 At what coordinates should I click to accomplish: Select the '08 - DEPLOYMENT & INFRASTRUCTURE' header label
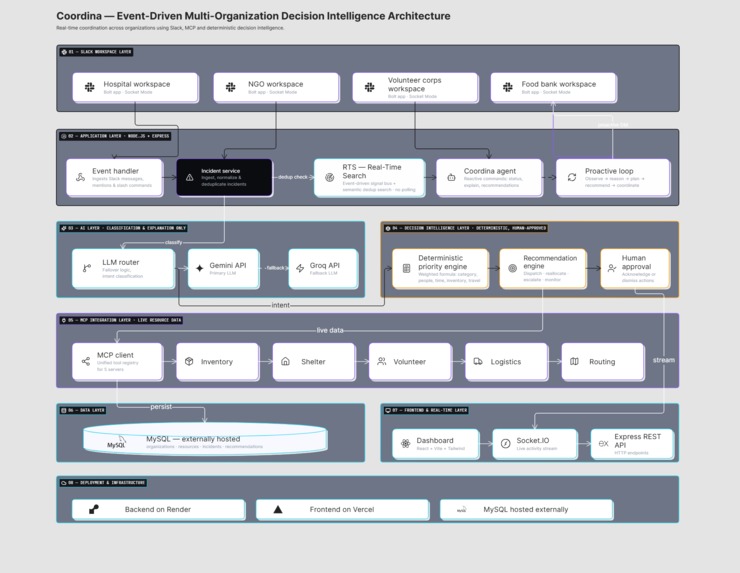pyautogui.click(x=103, y=483)
